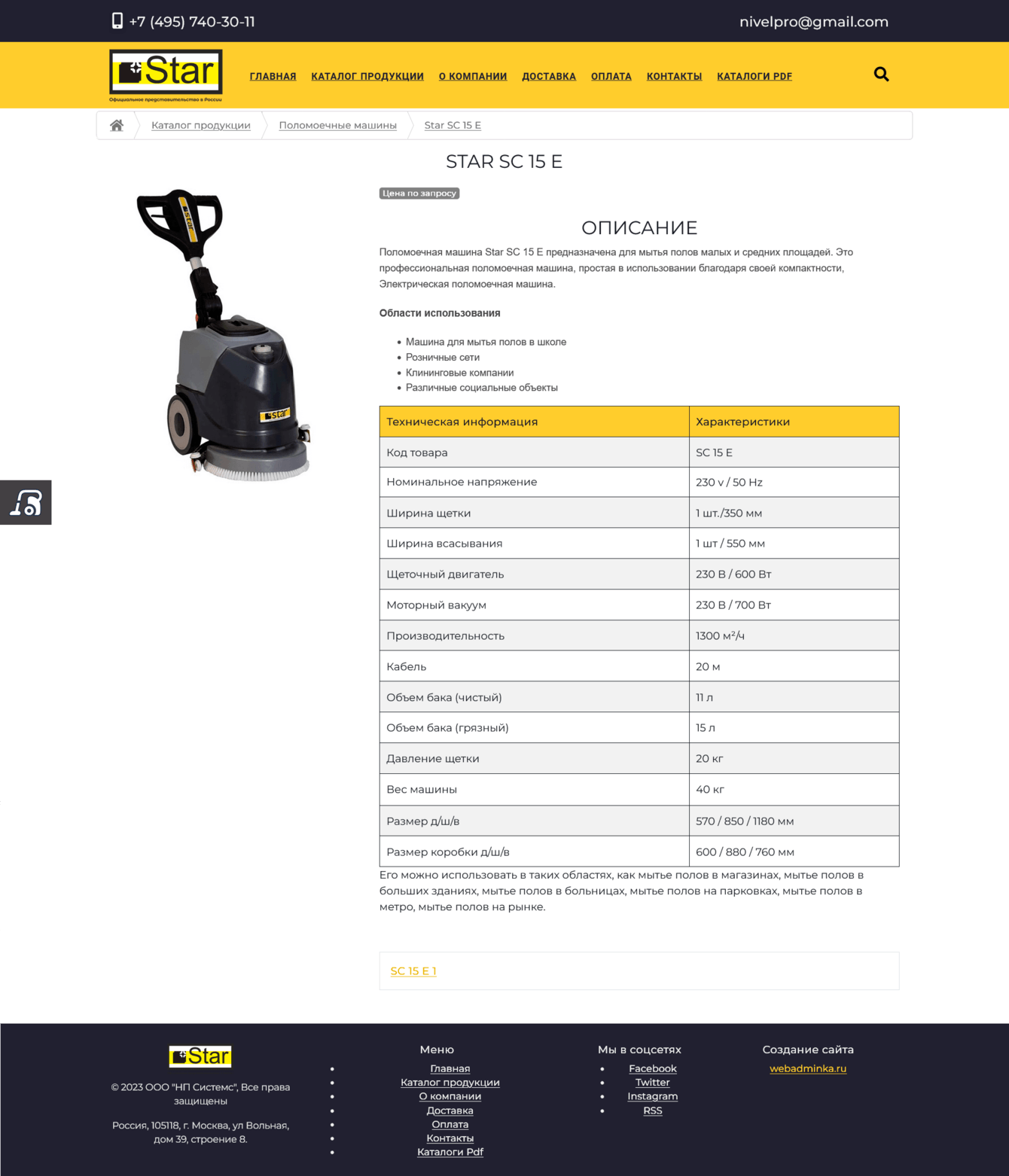Select ДОСТАВКА in the top menu
The width and height of the screenshot is (1009, 1176).
click(x=549, y=76)
